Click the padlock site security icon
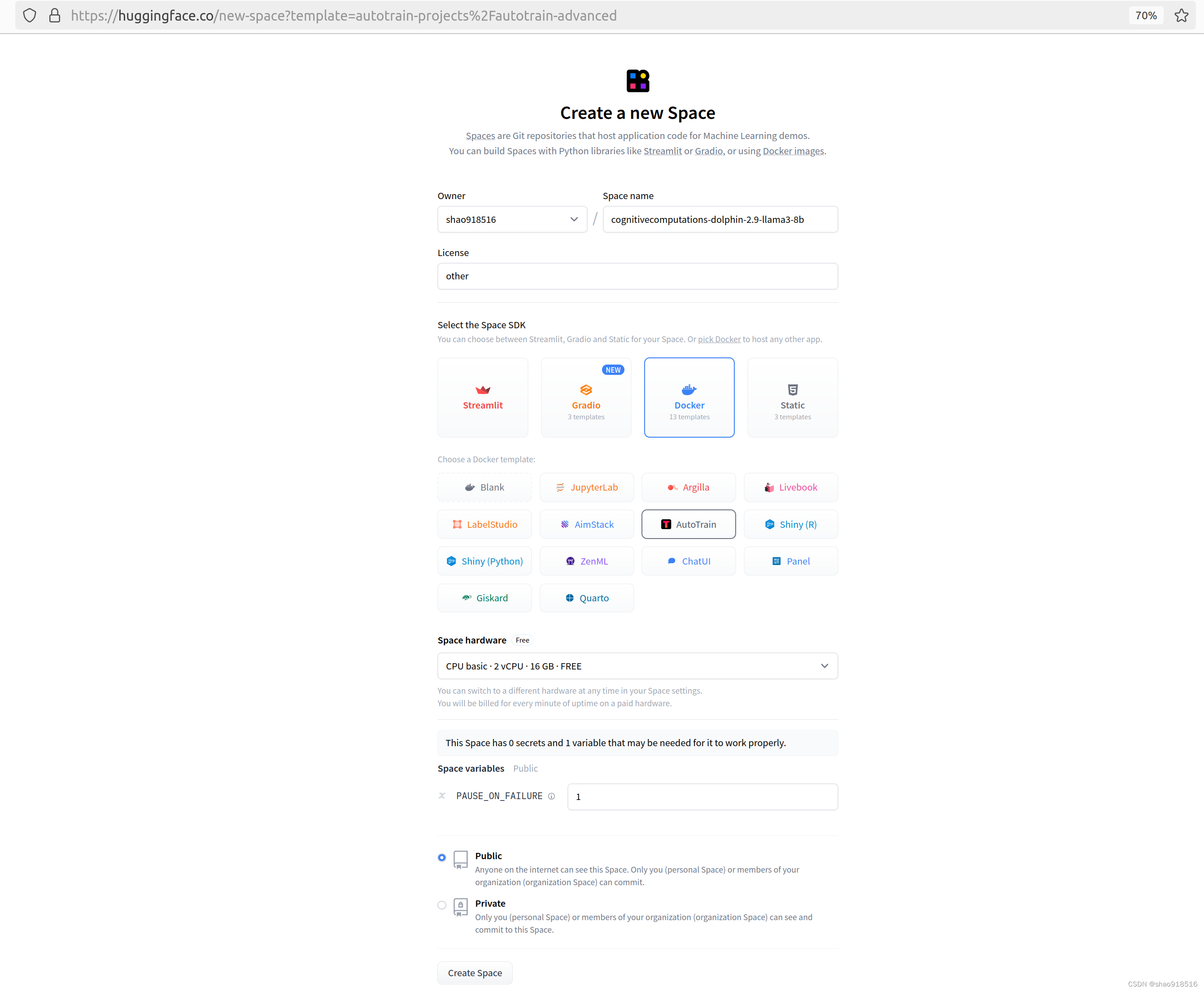1204x991 pixels. point(55,15)
